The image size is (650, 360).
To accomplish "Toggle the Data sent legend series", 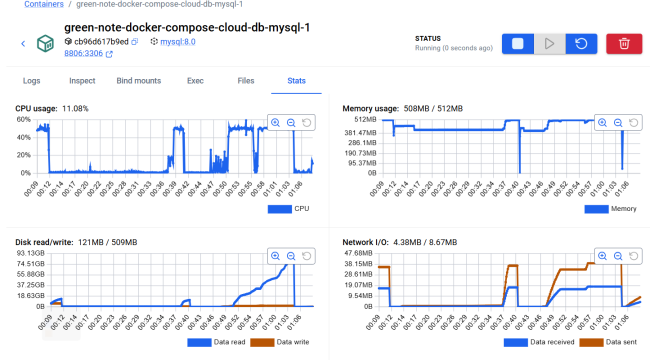I will tap(608, 342).
